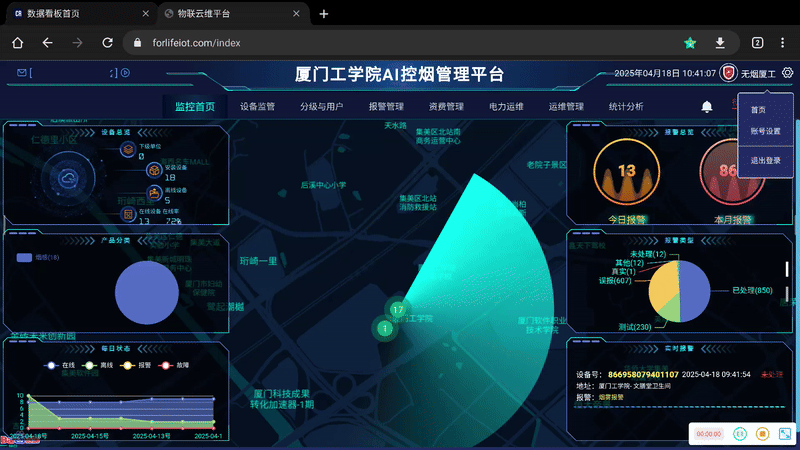Expand the recorder fullscreen arrows icon
The image size is (800, 450).
pos(785,434)
